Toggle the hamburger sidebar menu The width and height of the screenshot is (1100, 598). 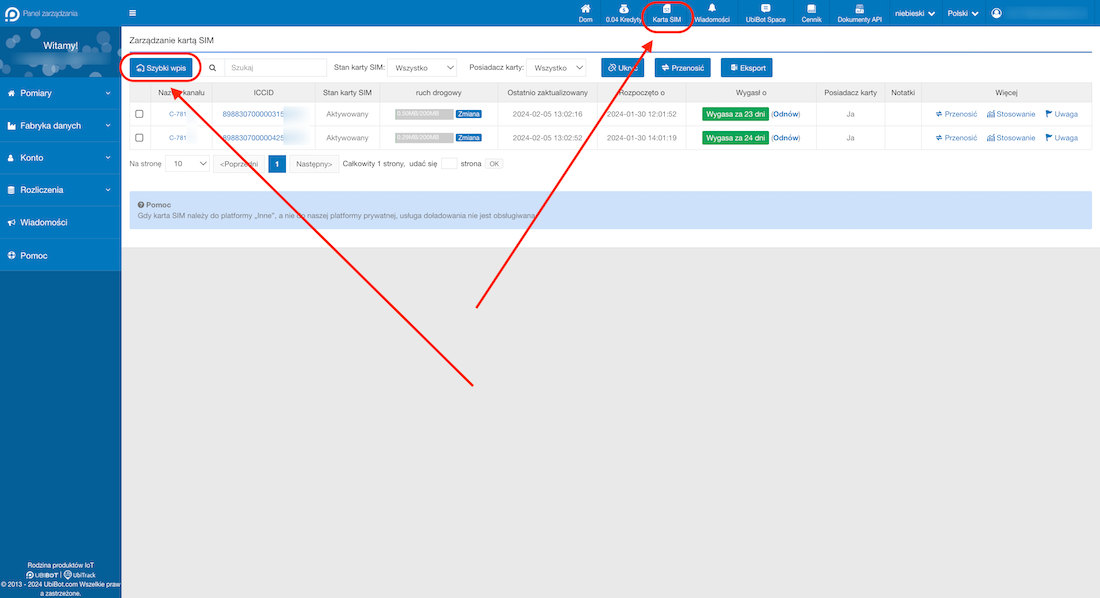pyautogui.click(x=133, y=13)
